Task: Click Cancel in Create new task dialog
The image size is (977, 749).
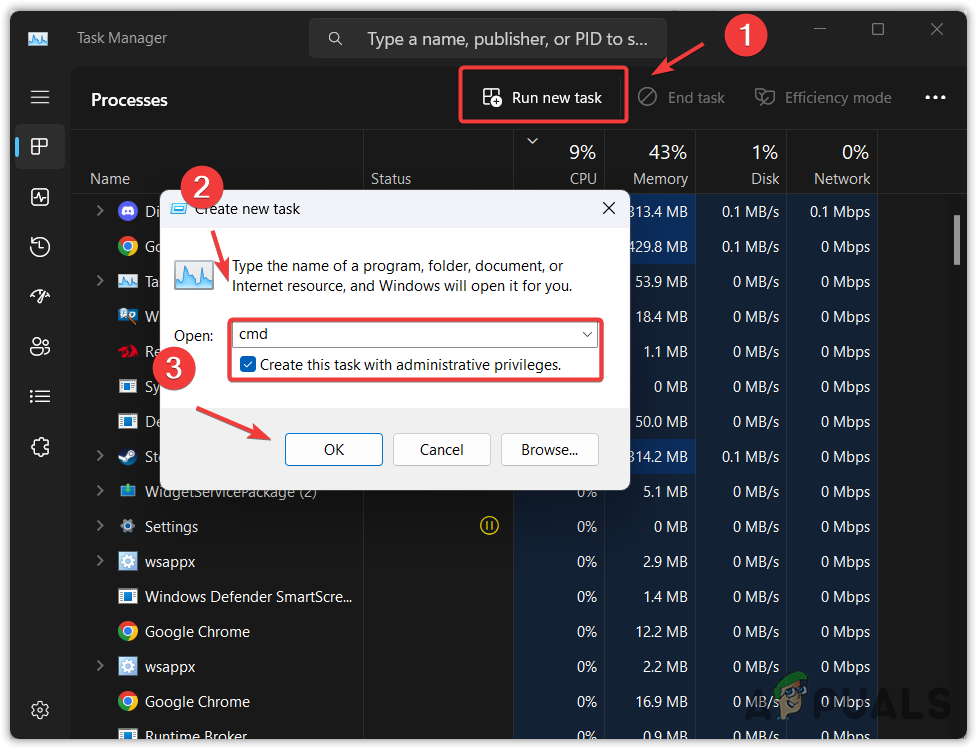Action: (x=442, y=449)
